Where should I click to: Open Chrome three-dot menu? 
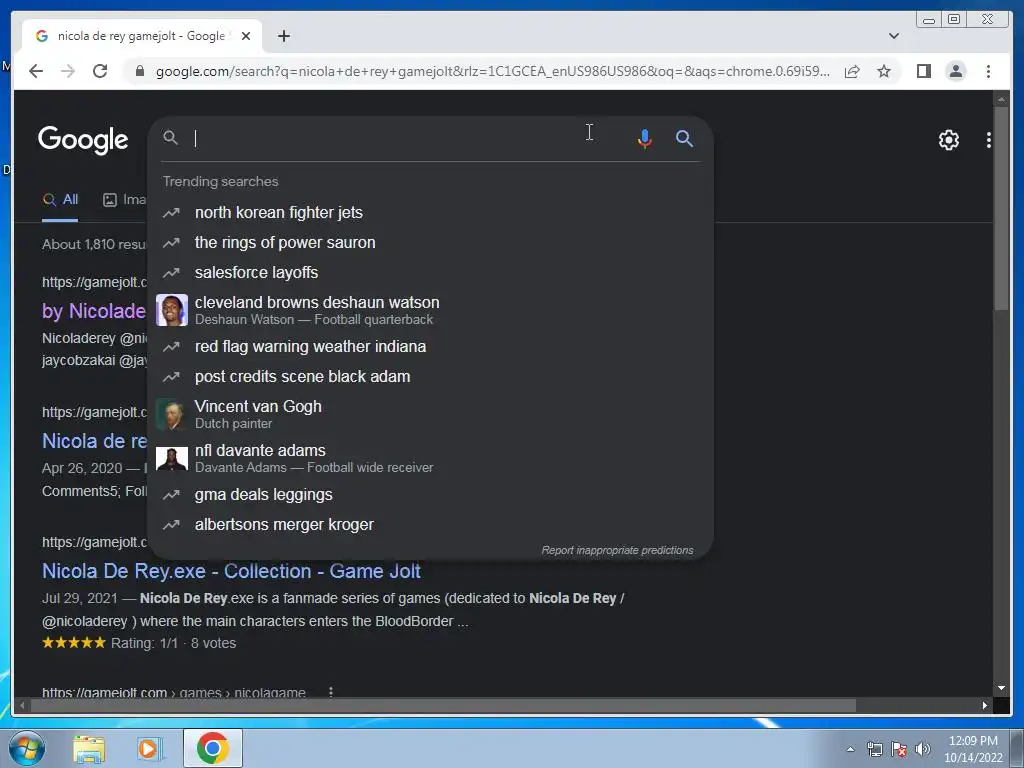pos(988,71)
